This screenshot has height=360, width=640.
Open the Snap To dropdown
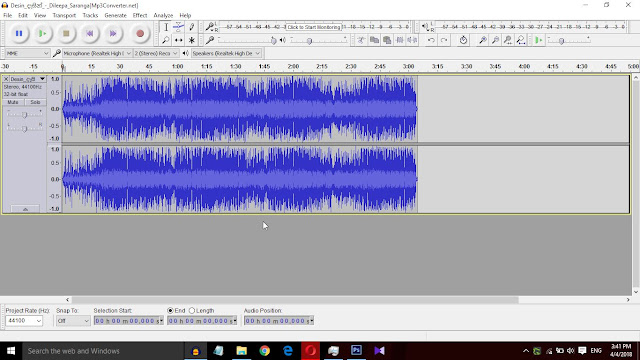point(73,321)
